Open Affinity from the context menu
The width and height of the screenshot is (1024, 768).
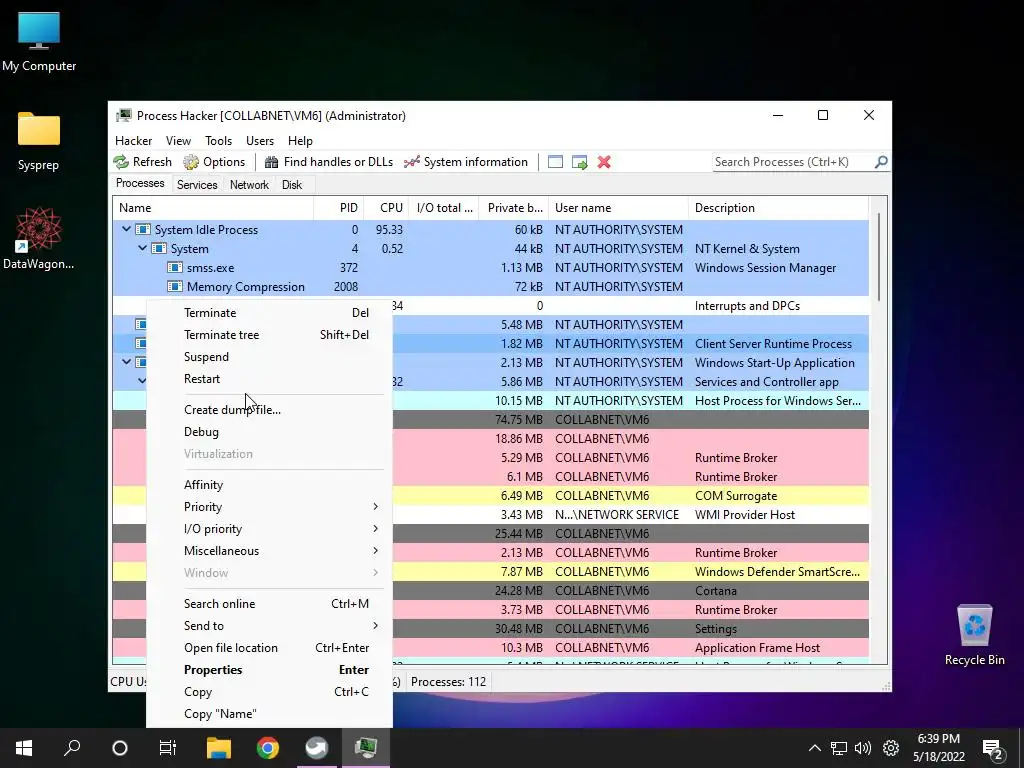270,485
